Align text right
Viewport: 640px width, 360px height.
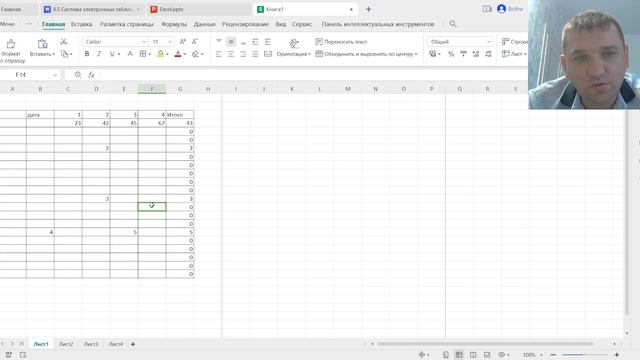click(x=243, y=54)
